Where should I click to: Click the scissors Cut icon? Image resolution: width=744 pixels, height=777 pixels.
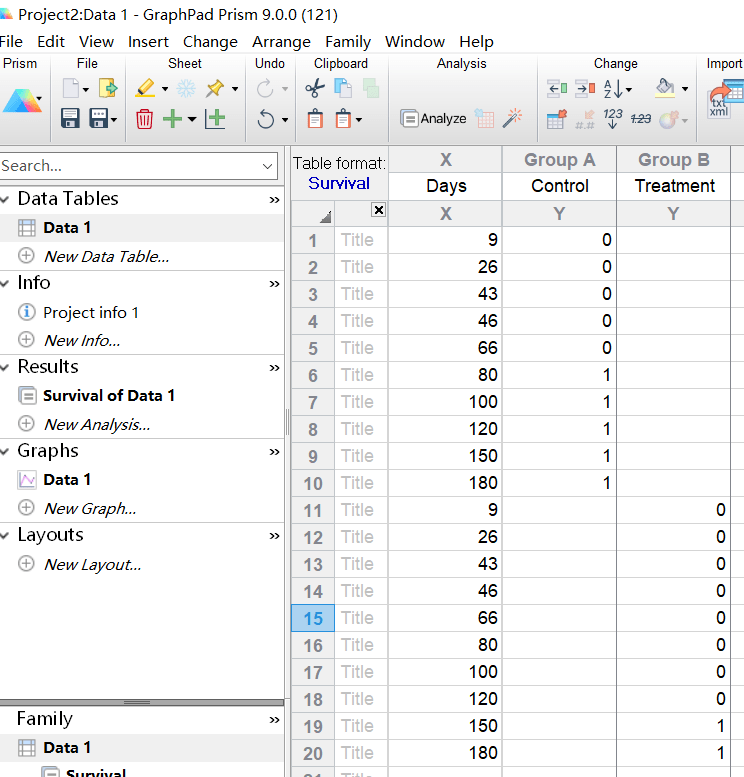[x=315, y=89]
